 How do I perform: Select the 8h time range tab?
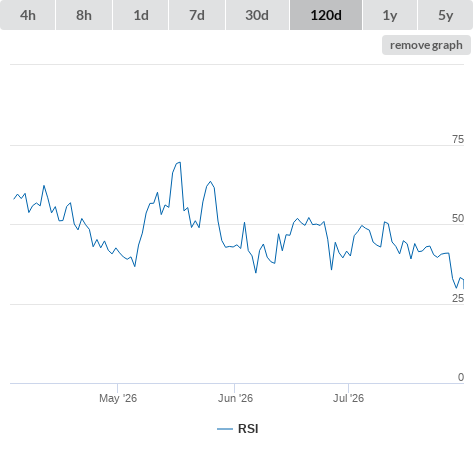pos(84,15)
